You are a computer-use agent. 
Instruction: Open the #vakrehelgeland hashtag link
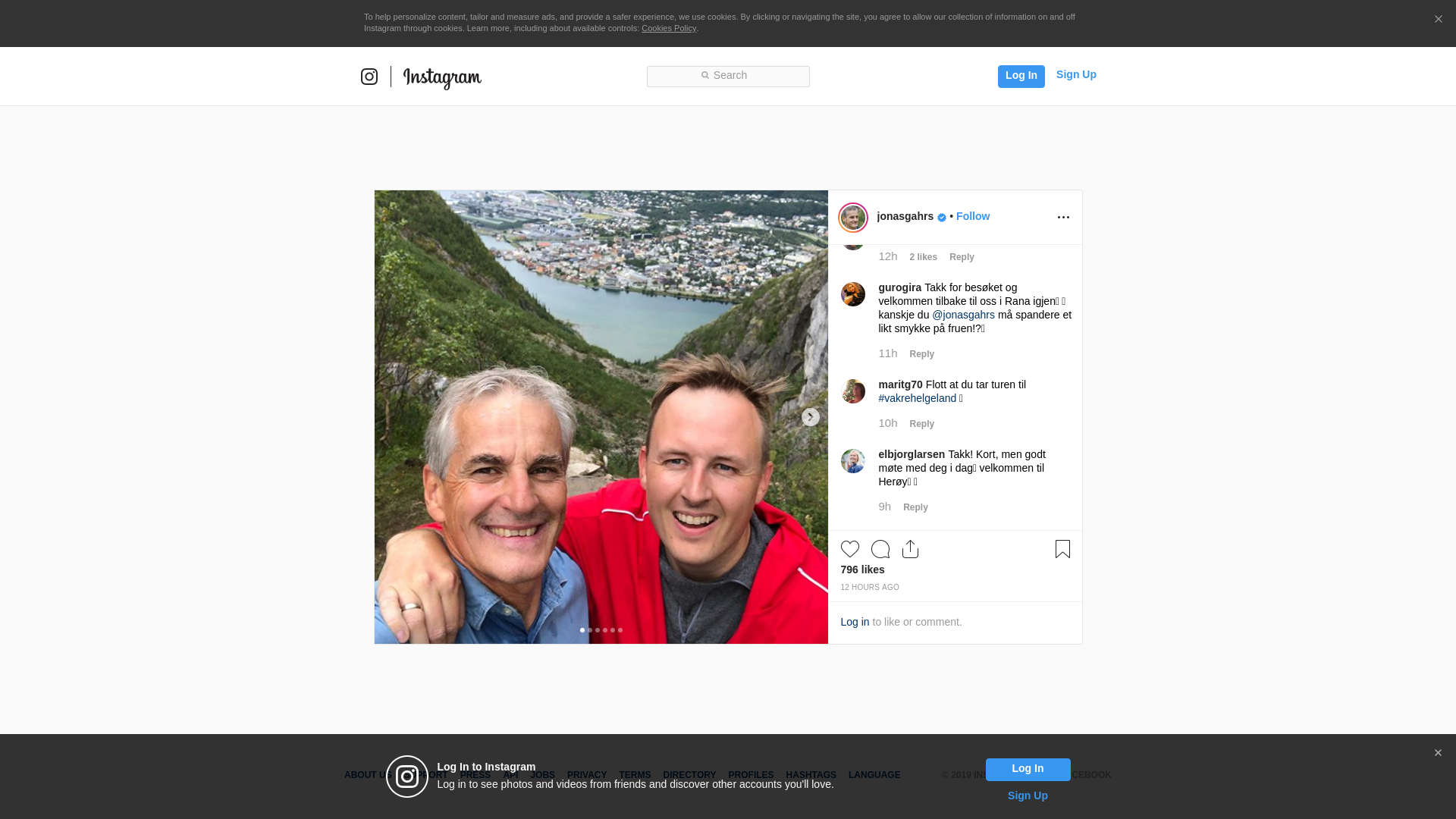pyautogui.click(x=917, y=398)
